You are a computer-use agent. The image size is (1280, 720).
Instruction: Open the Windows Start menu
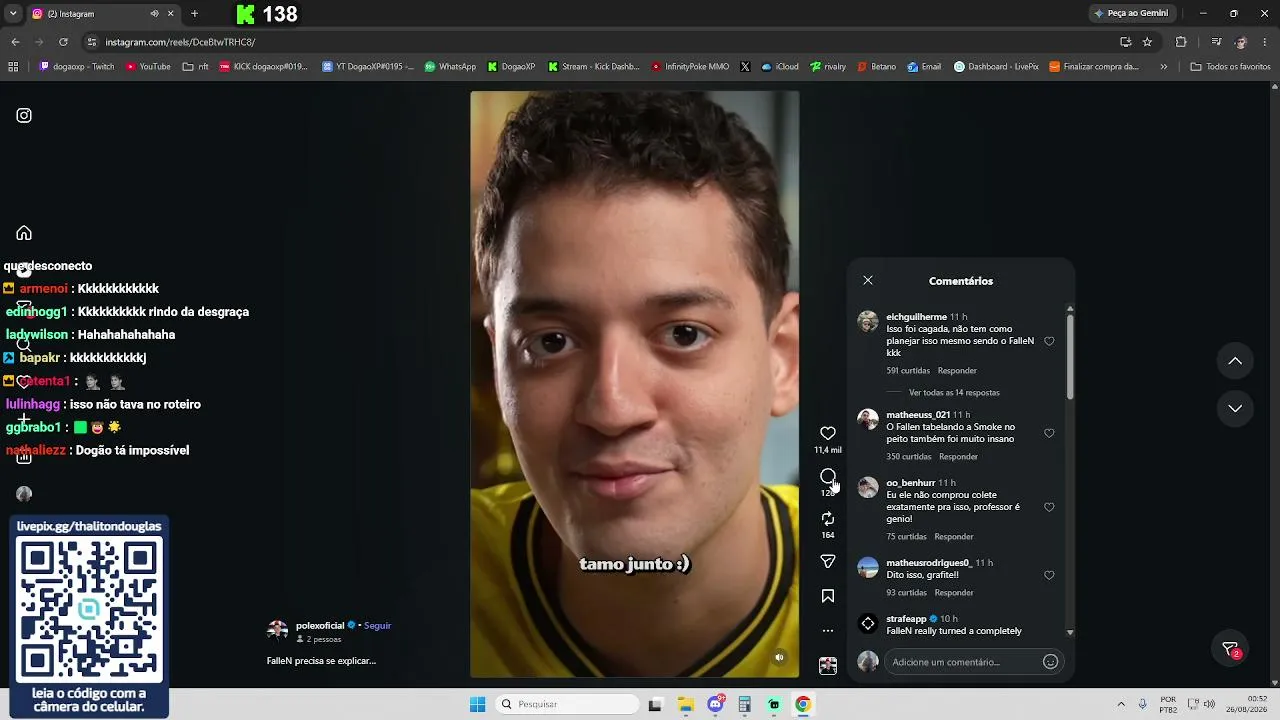click(x=477, y=704)
